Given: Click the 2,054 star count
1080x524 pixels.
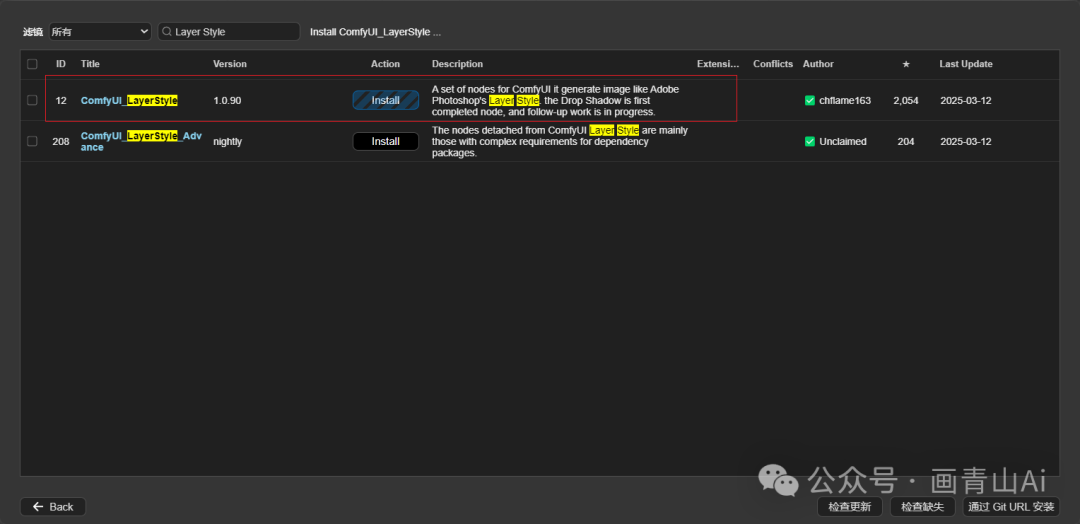Looking at the screenshot, I should tap(906, 101).
